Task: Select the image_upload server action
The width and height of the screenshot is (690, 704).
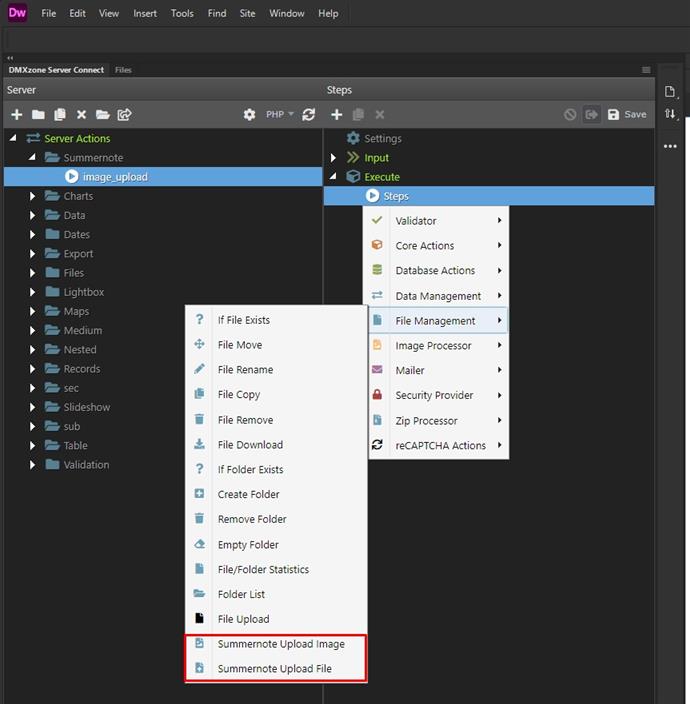Action: (x=163, y=177)
